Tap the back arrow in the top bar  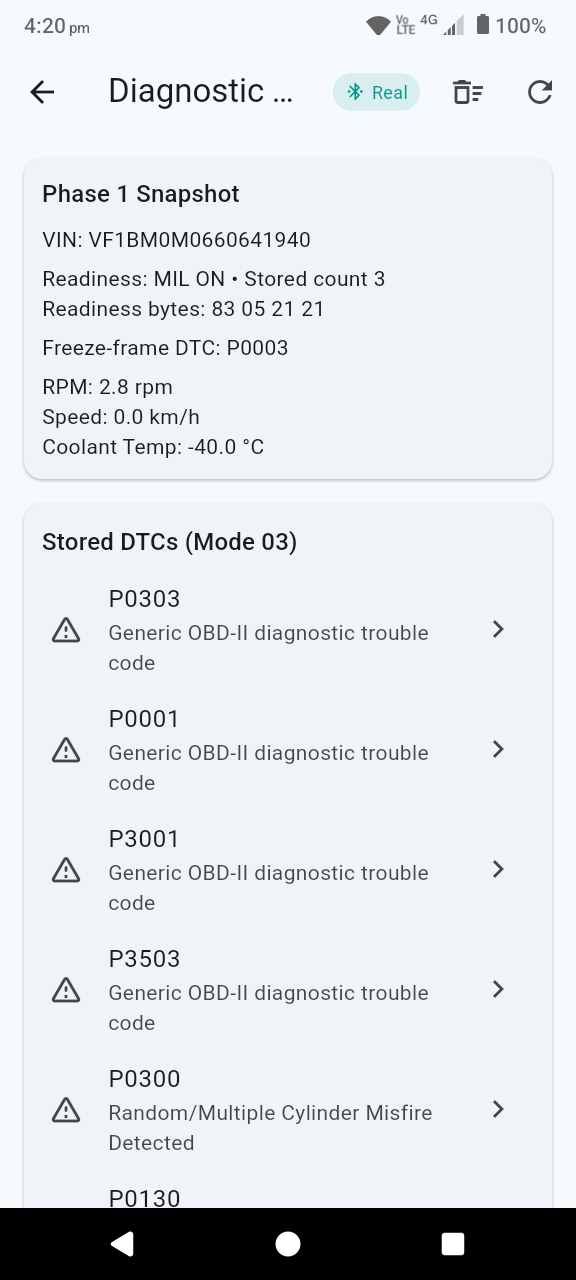(x=41, y=91)
